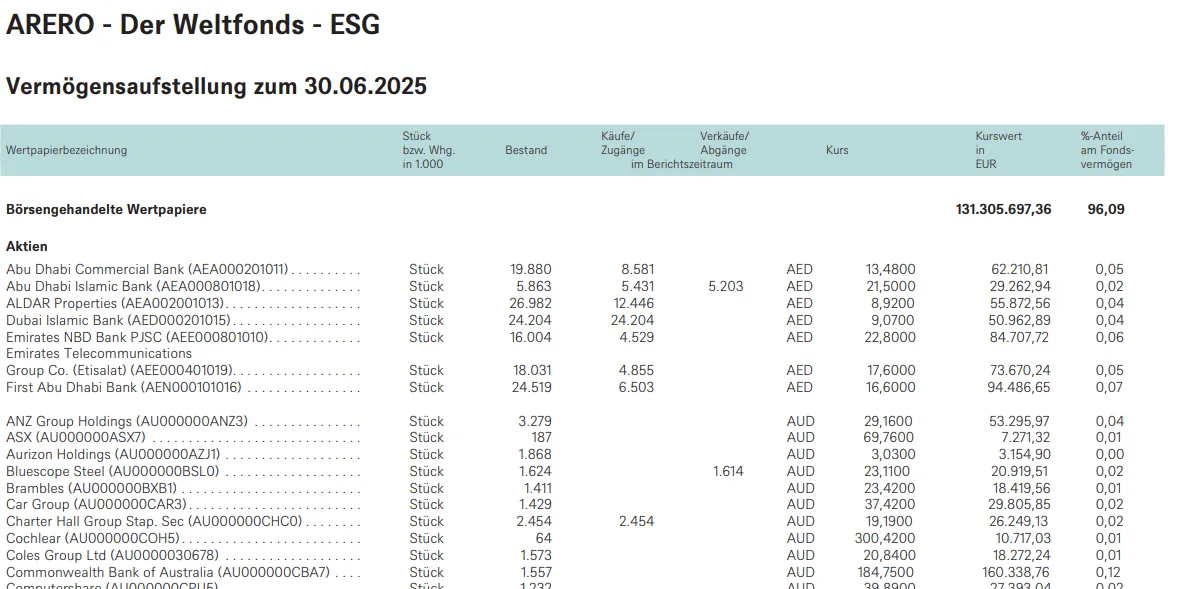Click the heading 'Vermögensaufstellung zum 30.06.2025'

[x=216, y=86]
